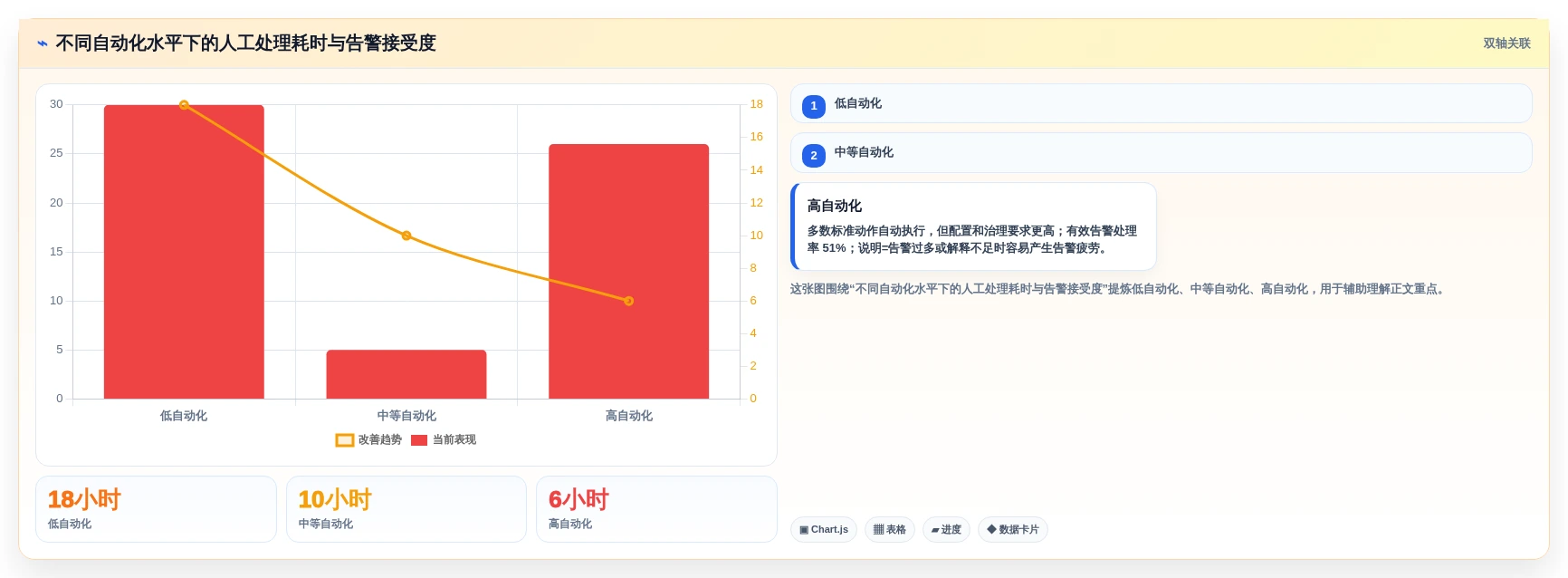Click the x-axis label 中等自动化

click(406, 416)
